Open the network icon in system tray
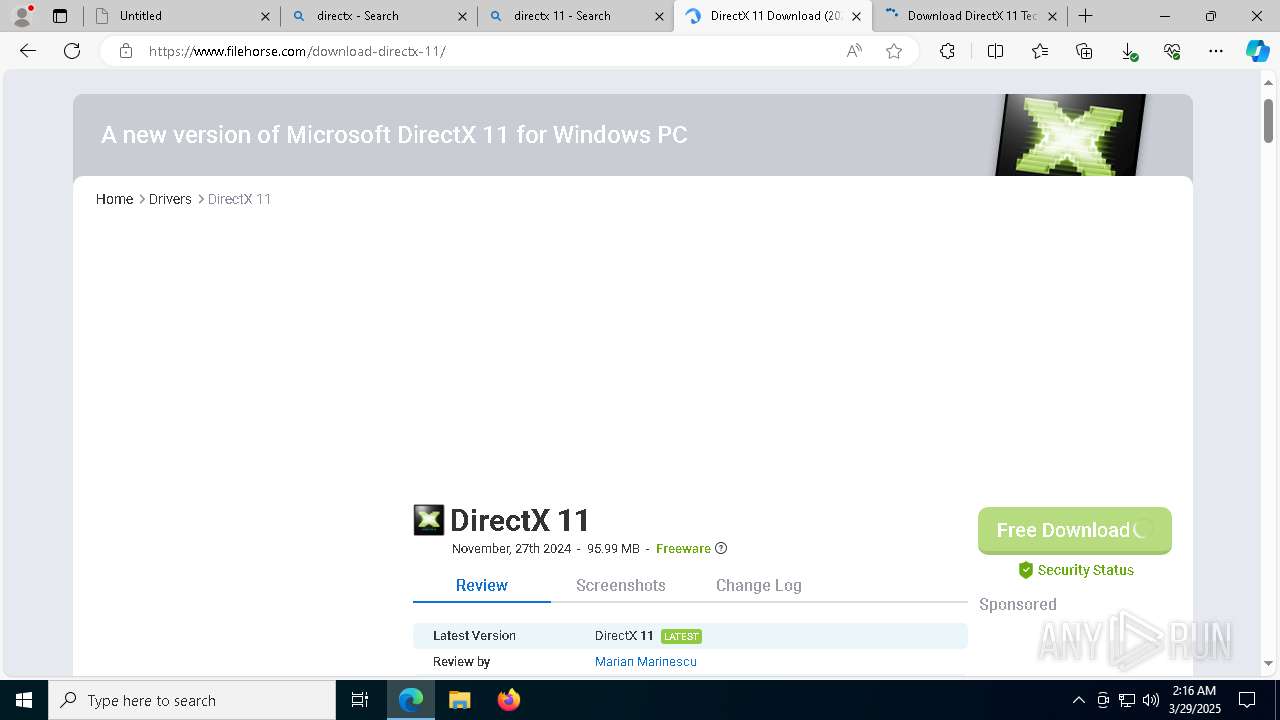 (1127, 700)
